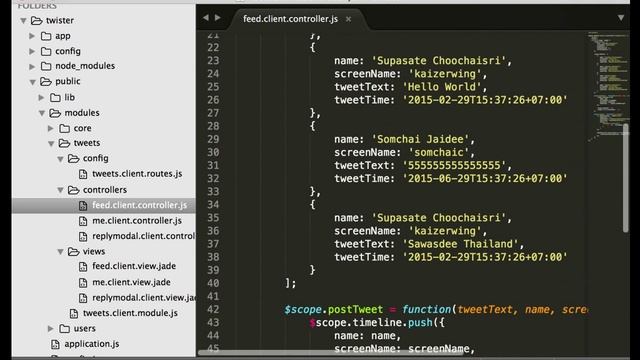Image resolution: width=640 pixels, height=360 pixels.
Task: Open replymodal.client.view.jade file
Action: [x=144, y=298]
